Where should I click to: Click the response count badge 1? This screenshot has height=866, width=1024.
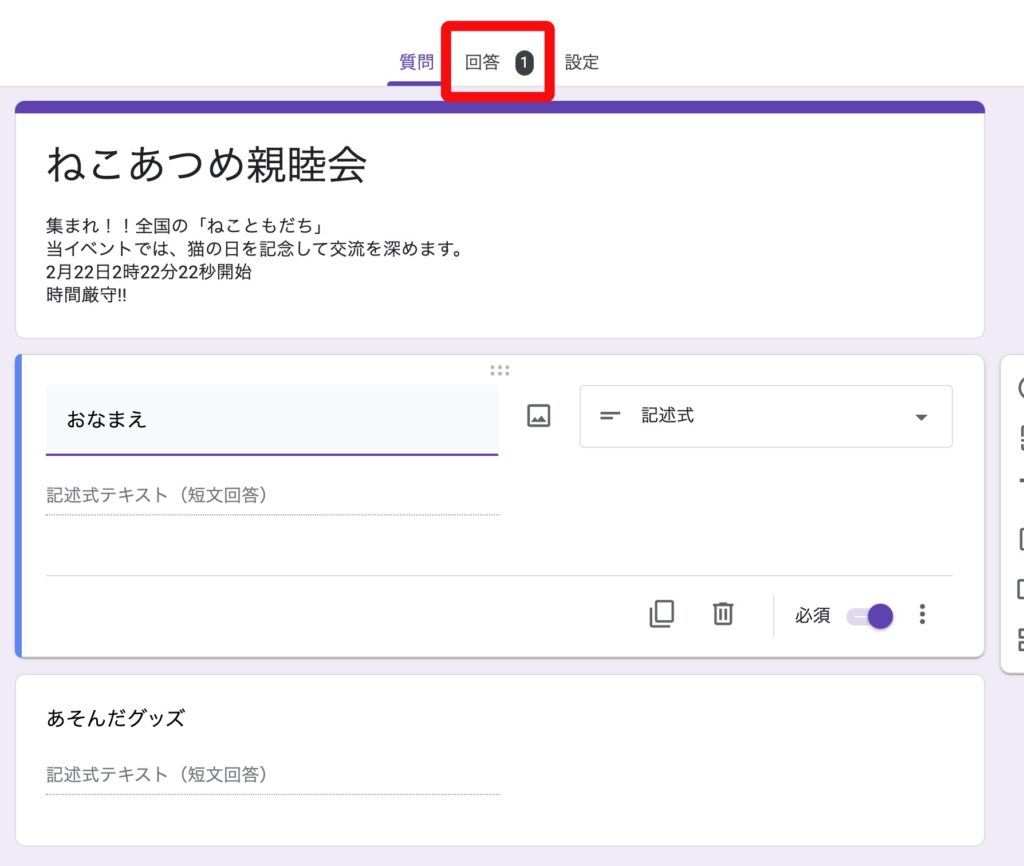524,63
